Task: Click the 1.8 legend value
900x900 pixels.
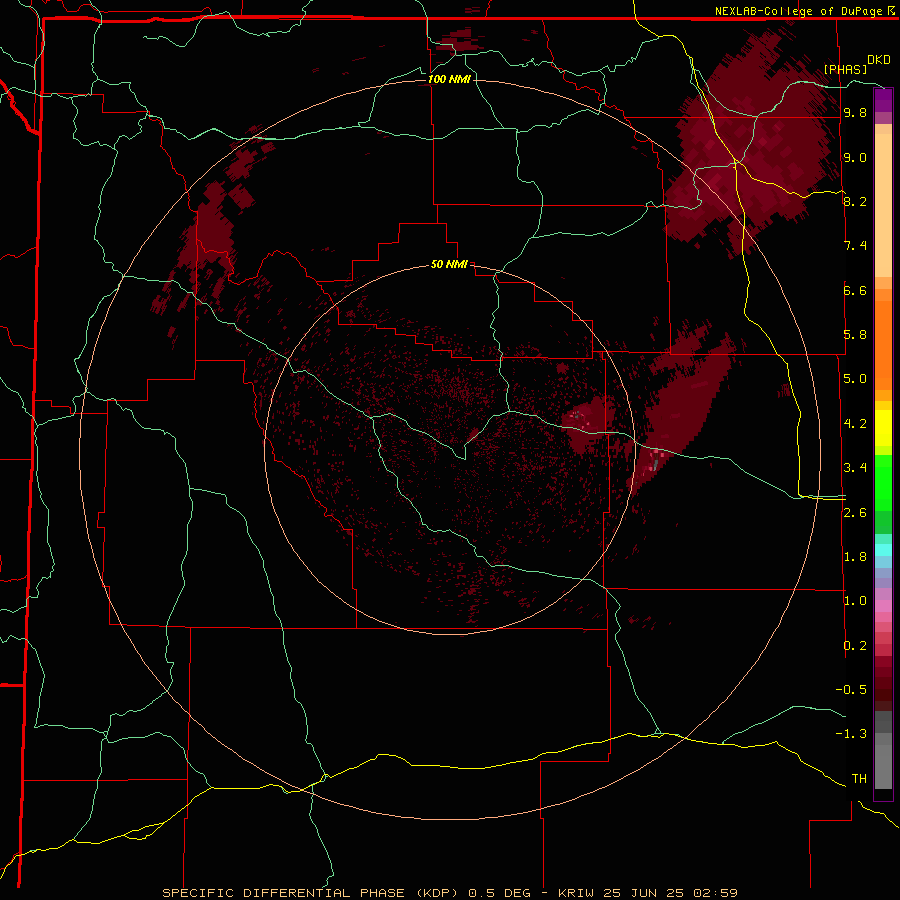Action: pos(855,557)
